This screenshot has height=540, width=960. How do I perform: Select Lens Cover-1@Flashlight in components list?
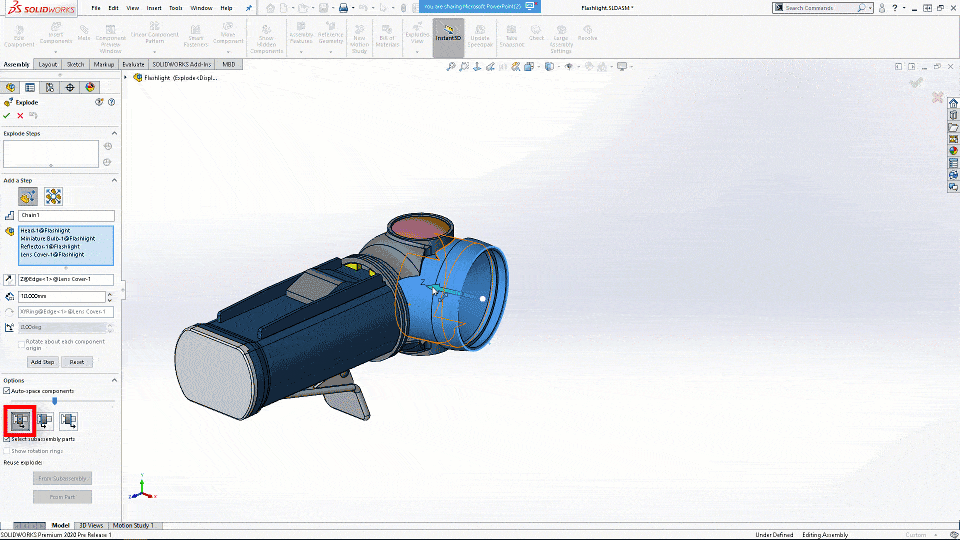pyautogui.click(x=52, y=255)
